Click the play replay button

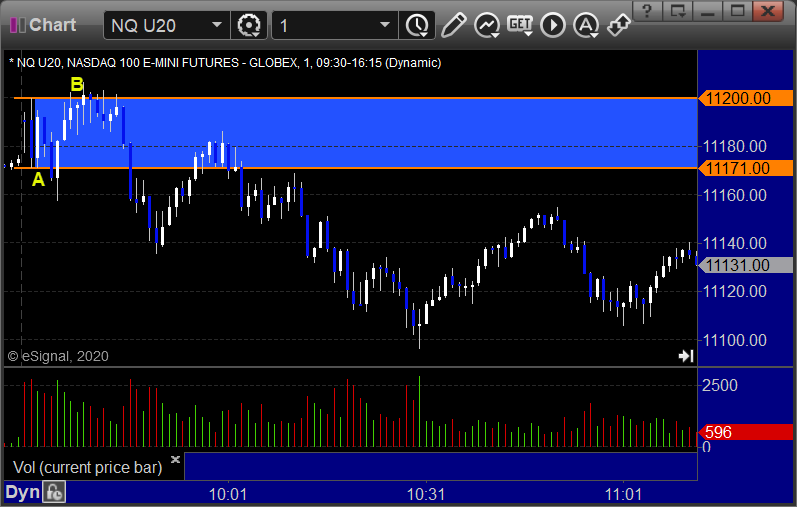click(x=553, y=25)
